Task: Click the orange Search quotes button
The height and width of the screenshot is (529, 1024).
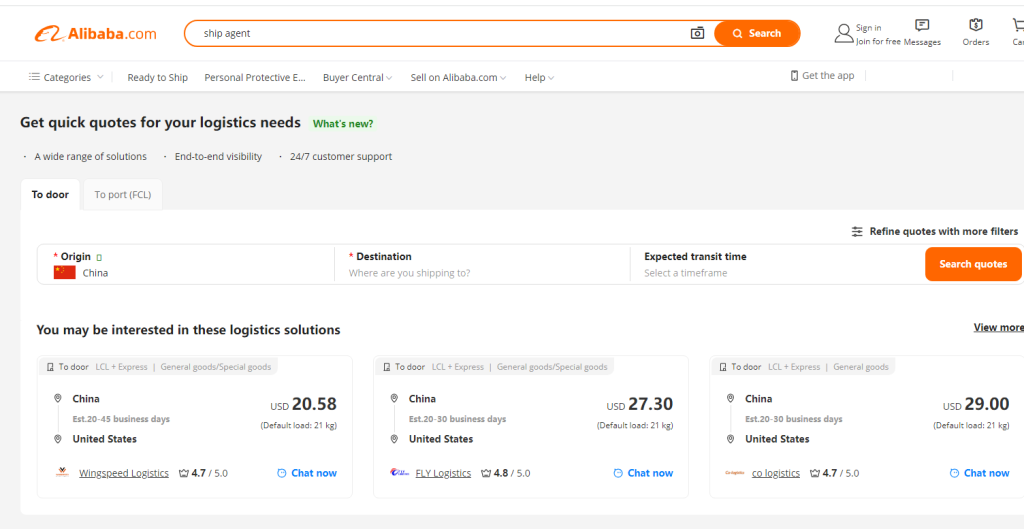Action: 972,264
